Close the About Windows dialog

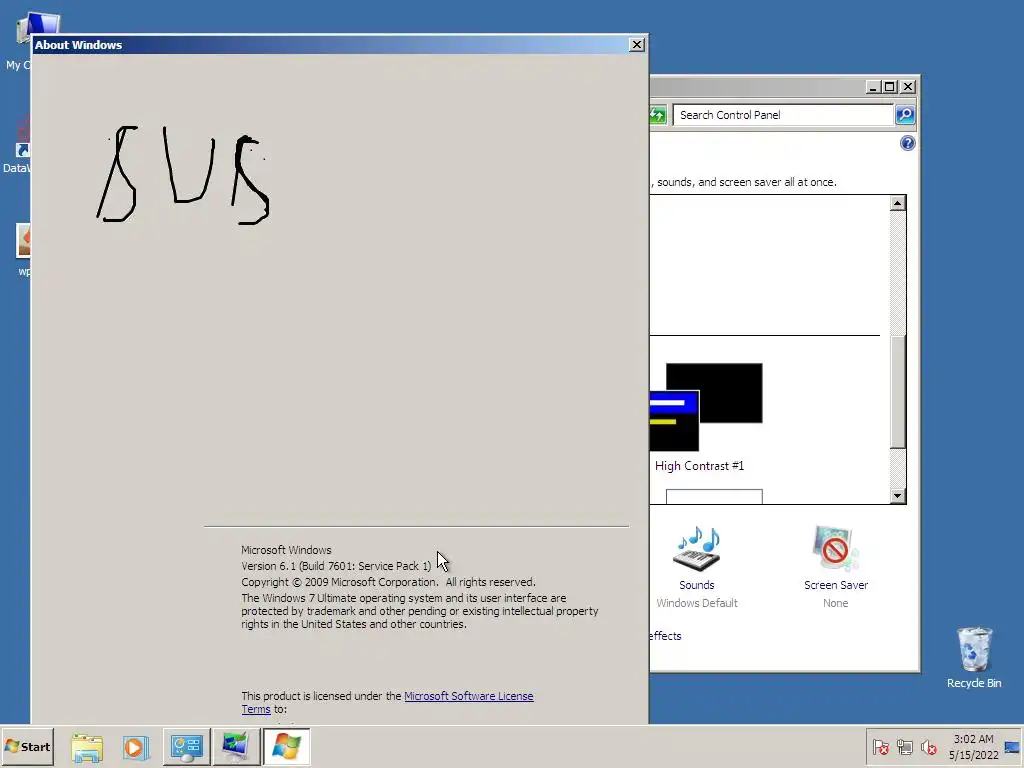(637, 44)
